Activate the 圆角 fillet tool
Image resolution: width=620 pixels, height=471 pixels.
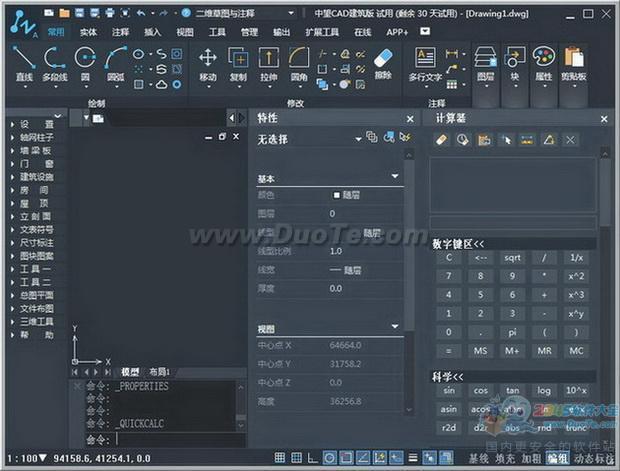coord(299,64)
